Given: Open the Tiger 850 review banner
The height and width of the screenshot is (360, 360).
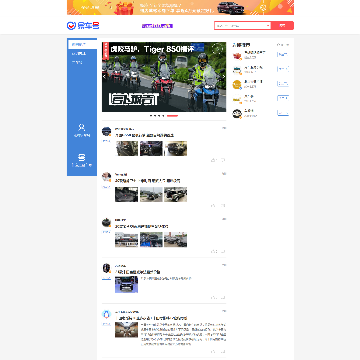Looking at the screenshot, I should pyautogui.click(x=164, y=77).
